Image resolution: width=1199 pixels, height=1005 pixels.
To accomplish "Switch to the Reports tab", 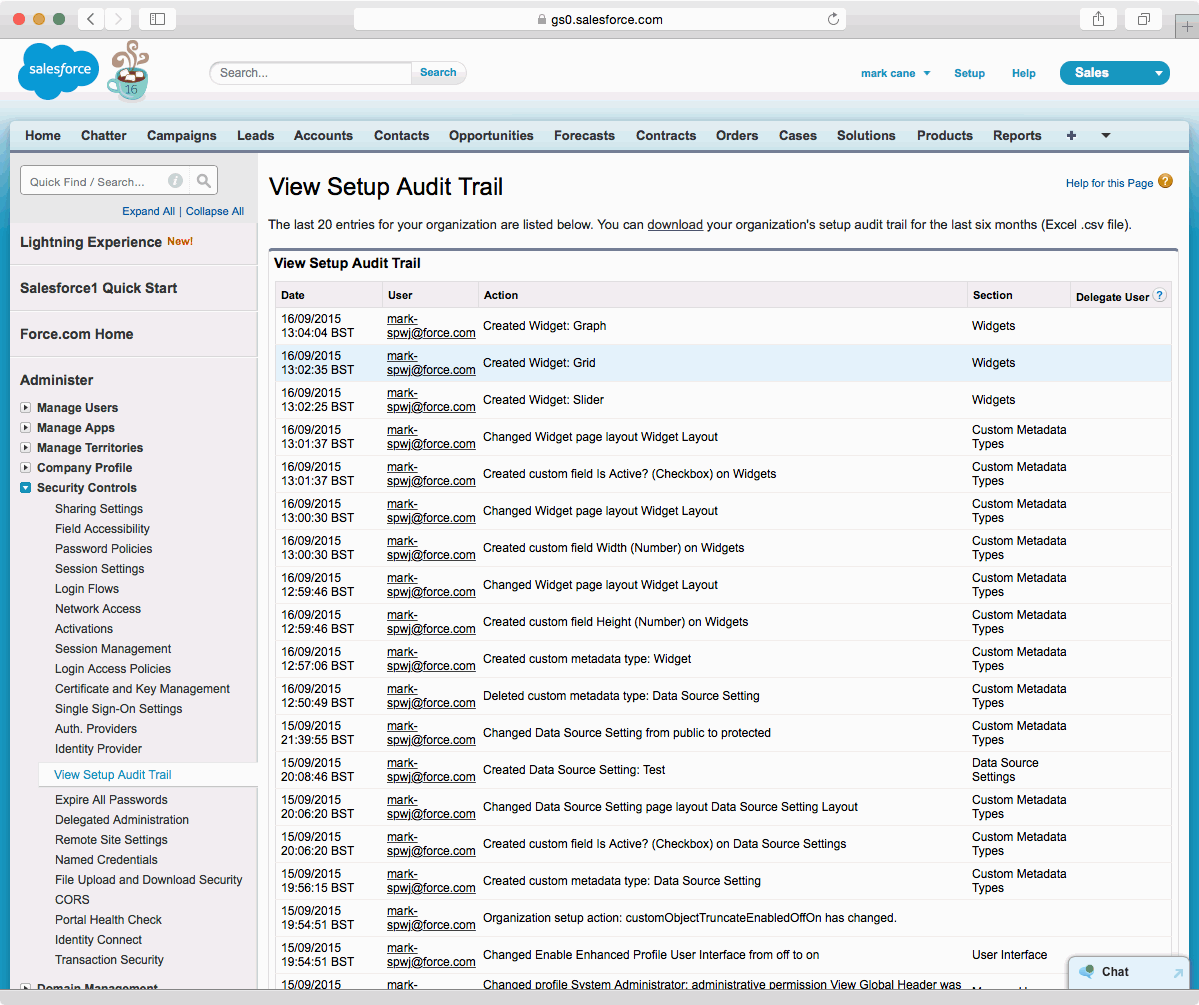I will [x=1017, y=135].
